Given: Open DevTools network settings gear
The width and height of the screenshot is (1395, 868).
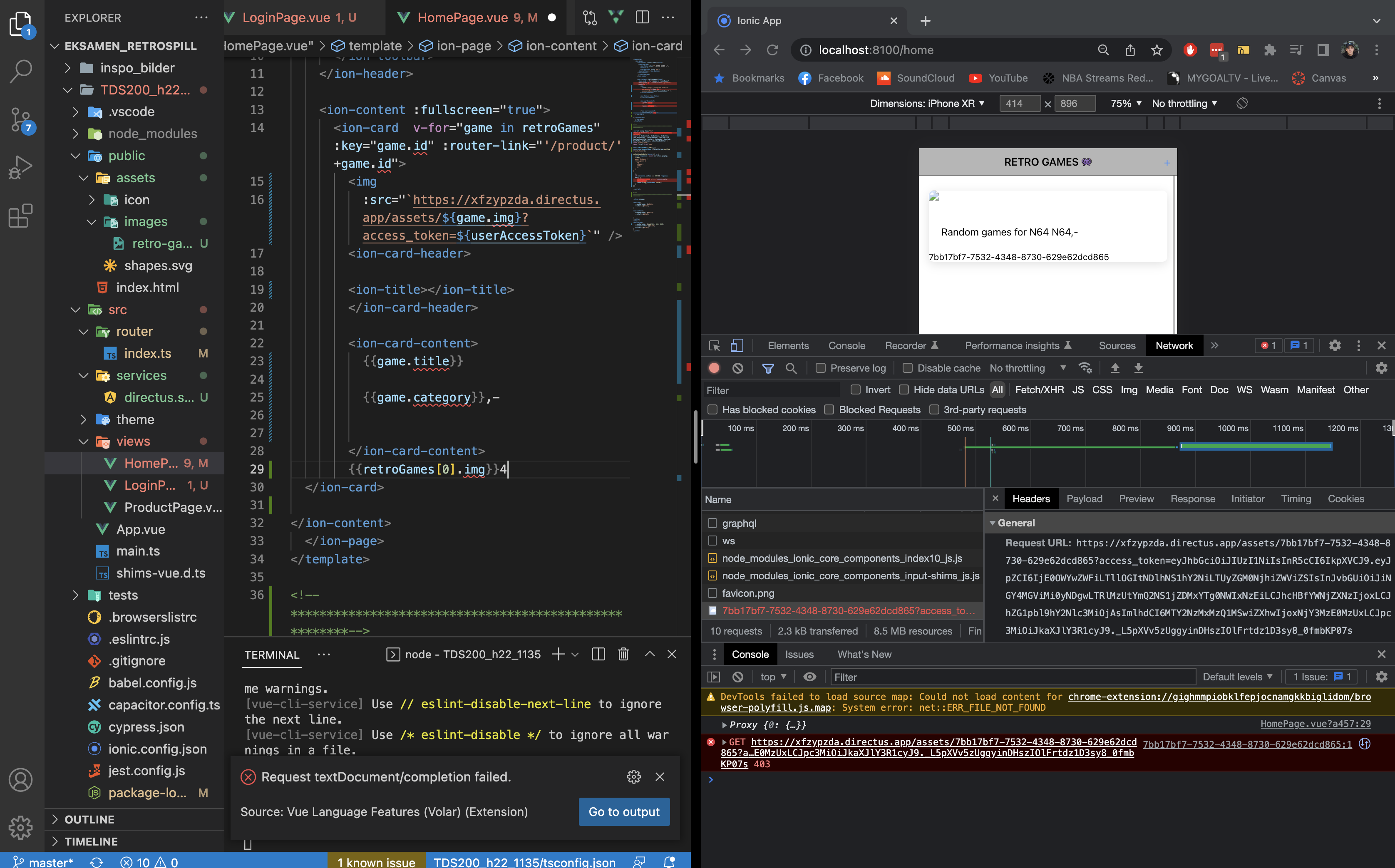Looking at the screenshot, I should (1381, 368).
